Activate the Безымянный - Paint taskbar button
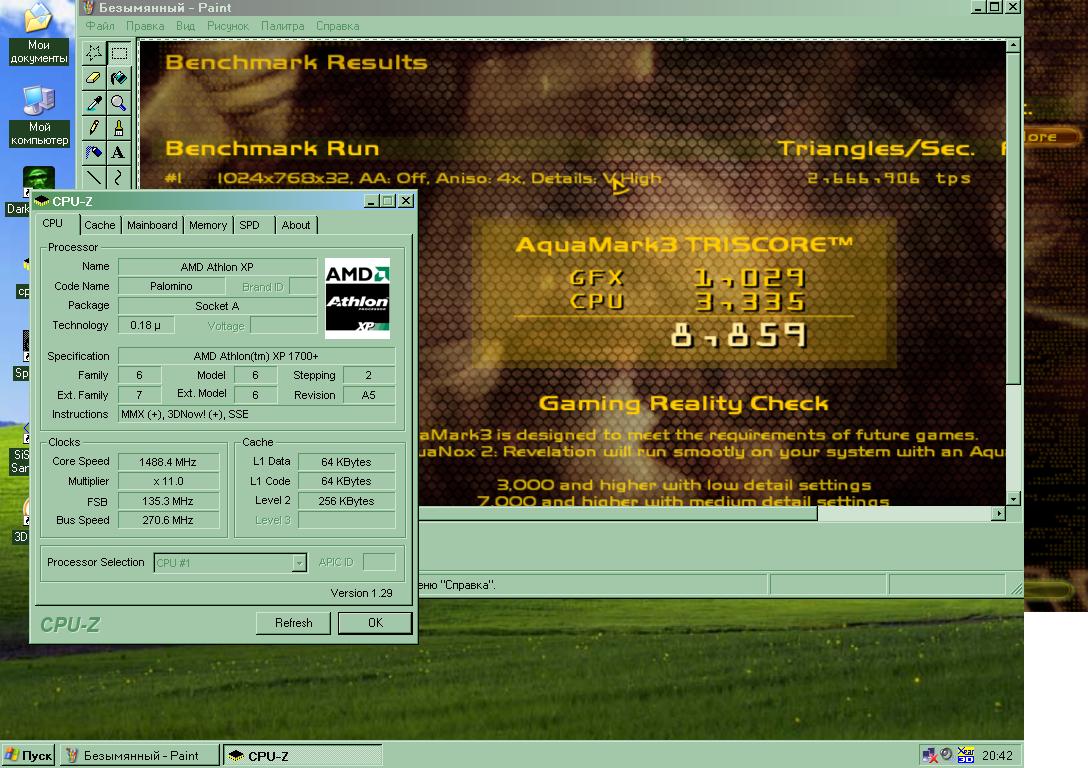 pyautogui.click(x=139, y=755)
